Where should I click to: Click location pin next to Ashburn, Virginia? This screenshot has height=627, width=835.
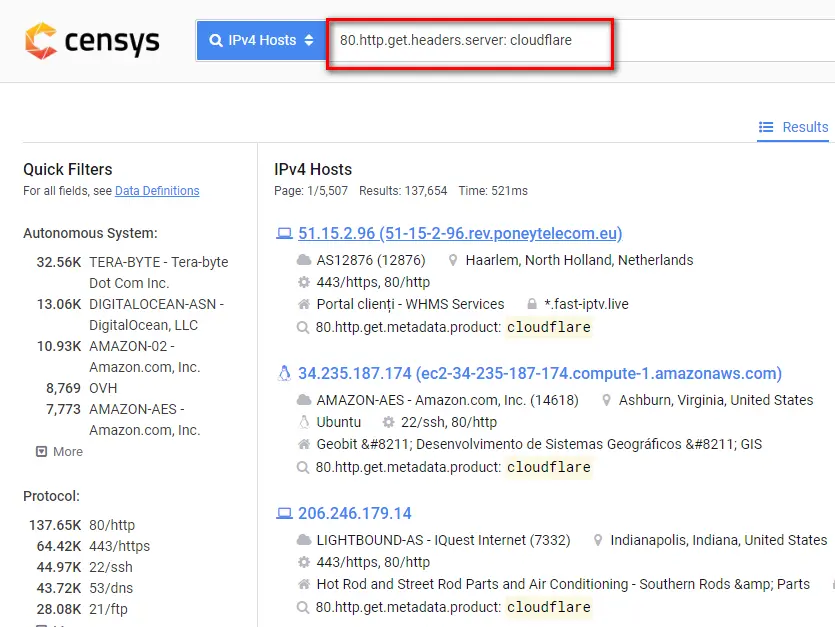pyautogui.click(x=606, y=400)
